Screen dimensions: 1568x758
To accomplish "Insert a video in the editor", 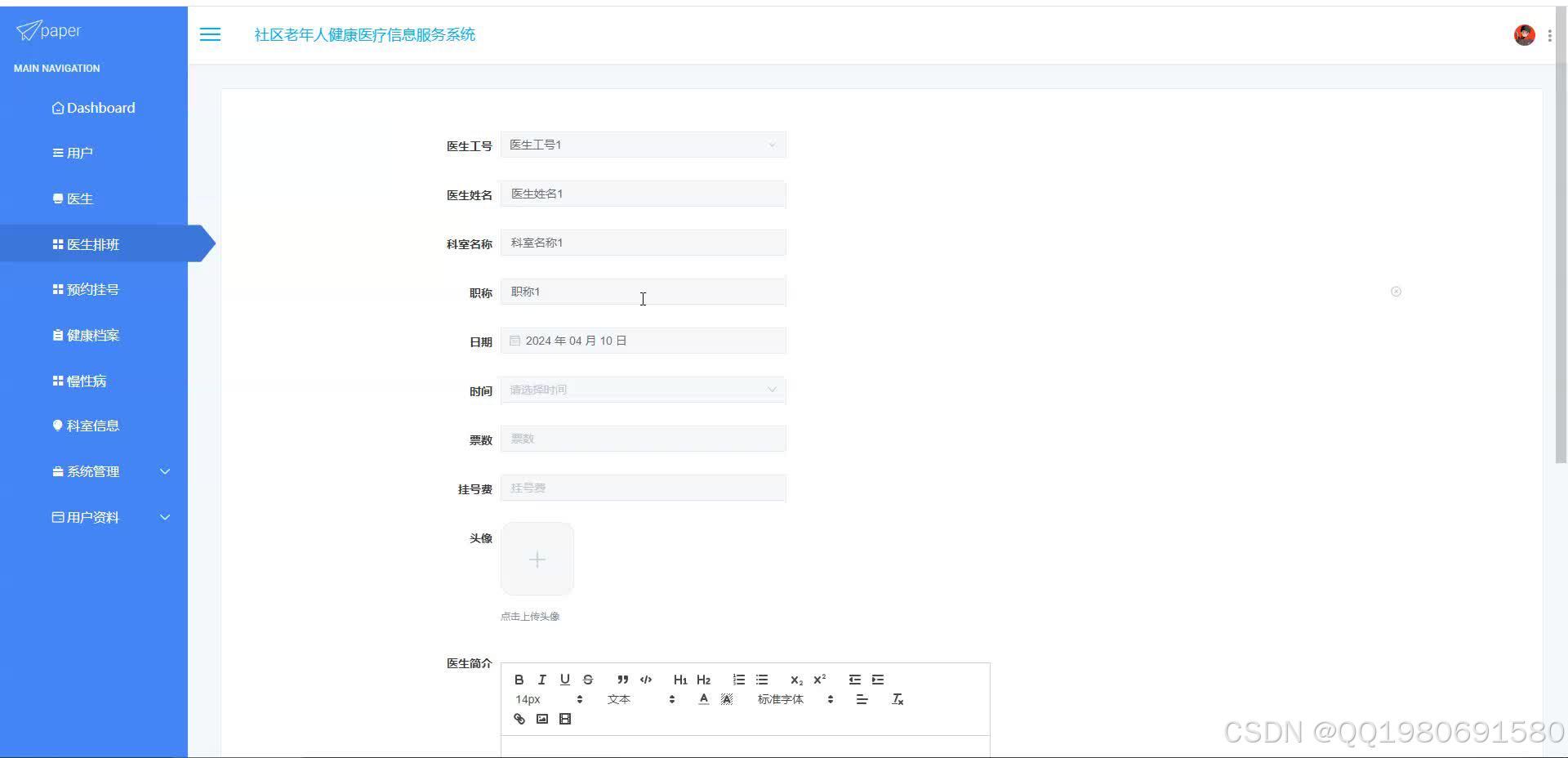I will [x=564, y=719].
